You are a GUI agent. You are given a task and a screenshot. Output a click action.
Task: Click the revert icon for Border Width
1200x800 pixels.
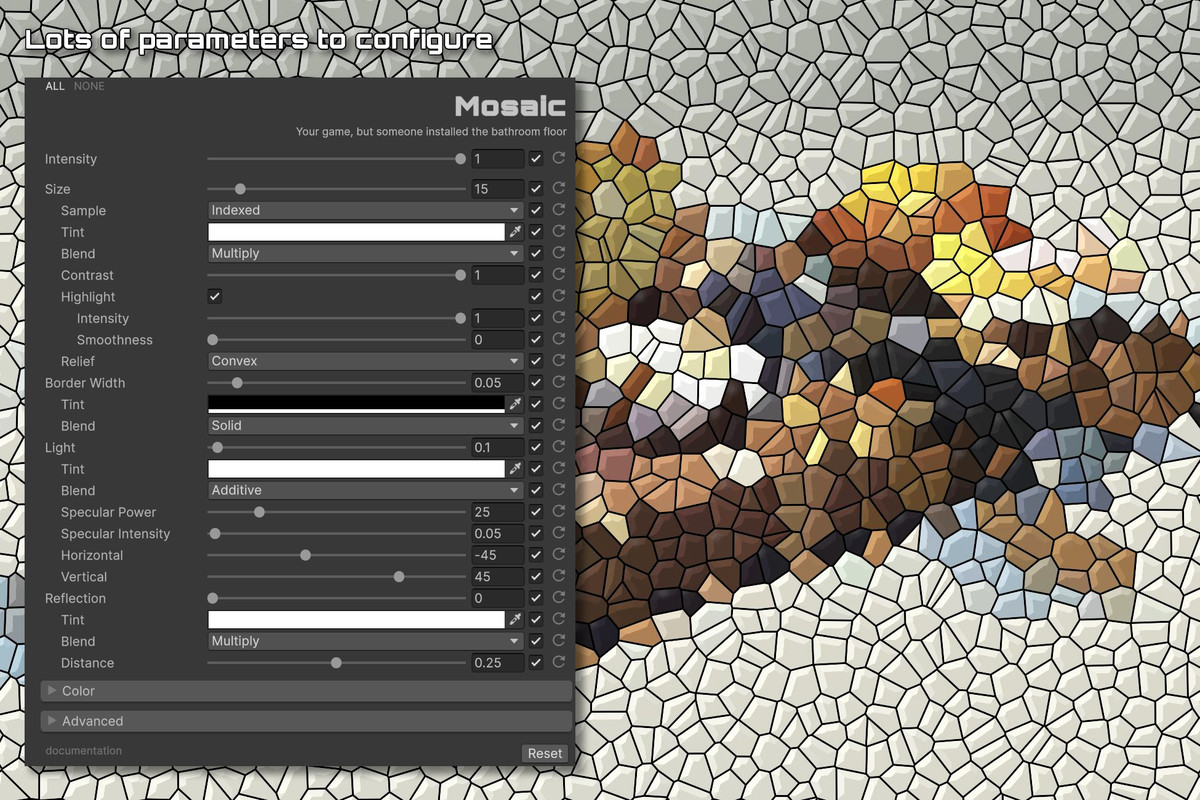click(559, 382)
